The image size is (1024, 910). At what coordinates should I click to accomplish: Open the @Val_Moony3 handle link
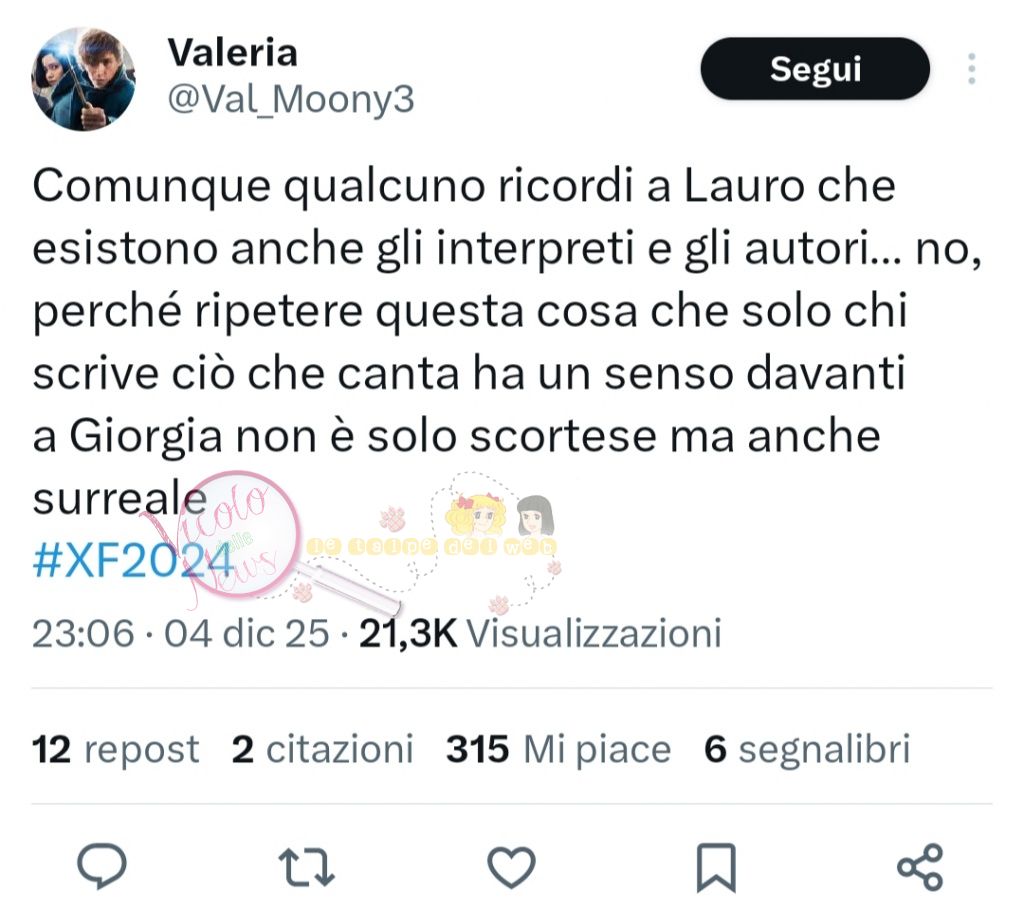[291, 100]
